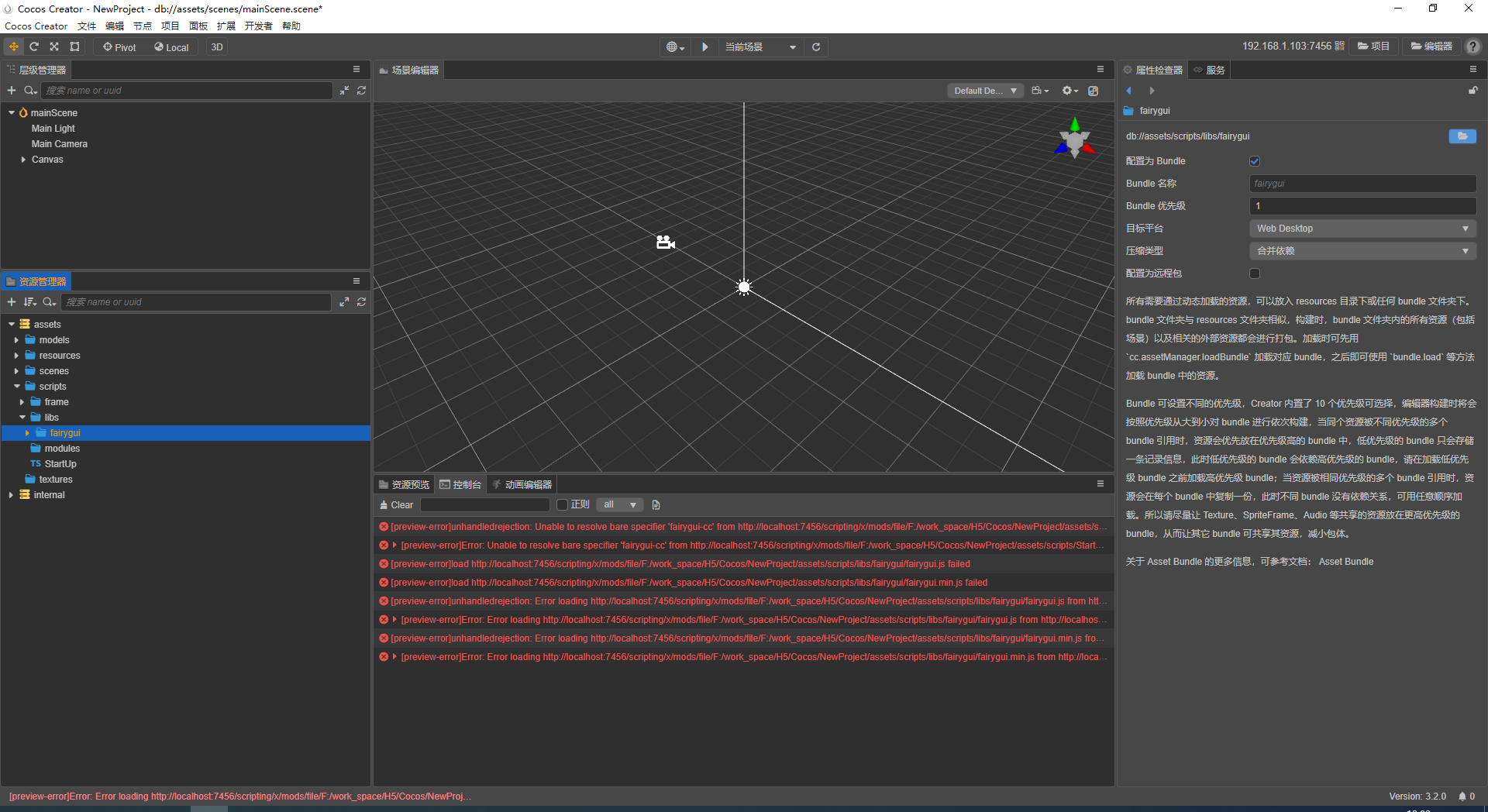Create a new asset with plus icon
1488x812 pixels.
[x=12, y=302]
